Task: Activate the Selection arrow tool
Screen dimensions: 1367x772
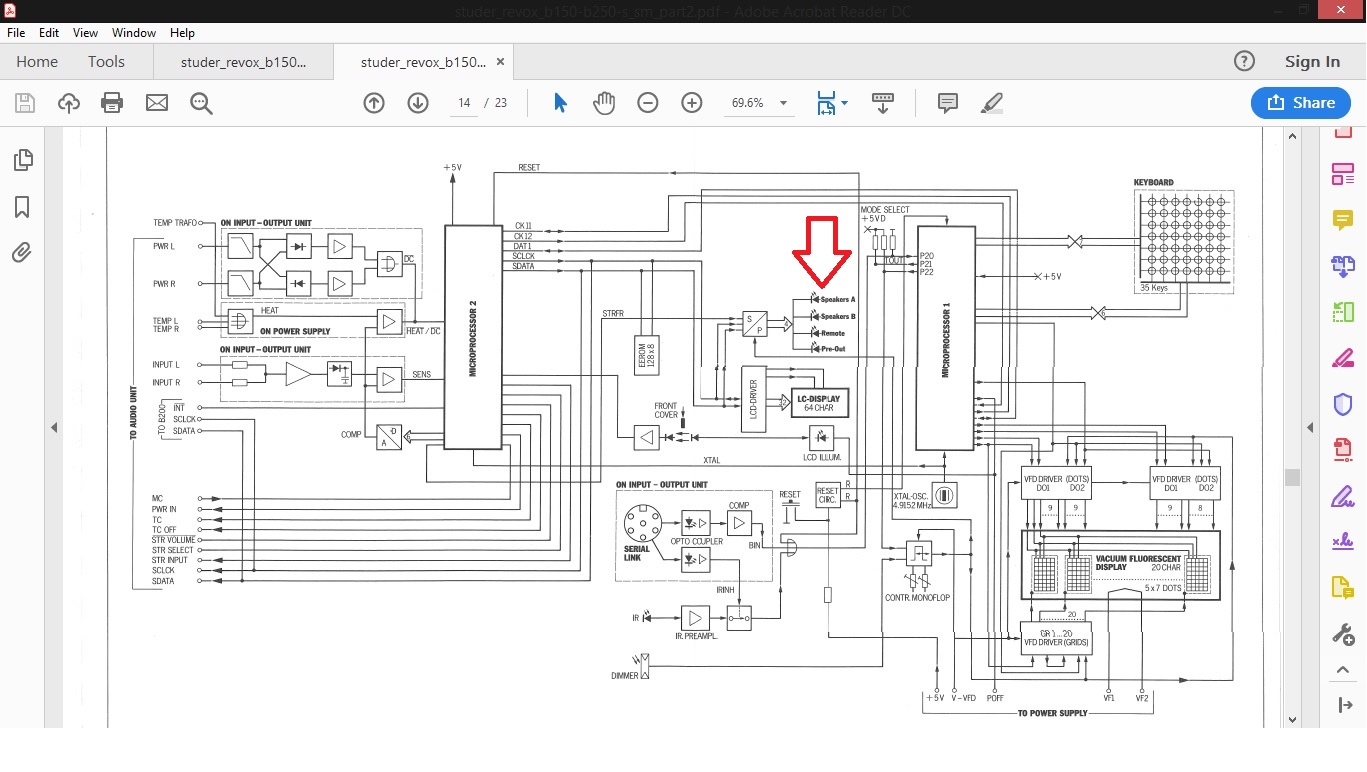Action: [x=560, y=103]
